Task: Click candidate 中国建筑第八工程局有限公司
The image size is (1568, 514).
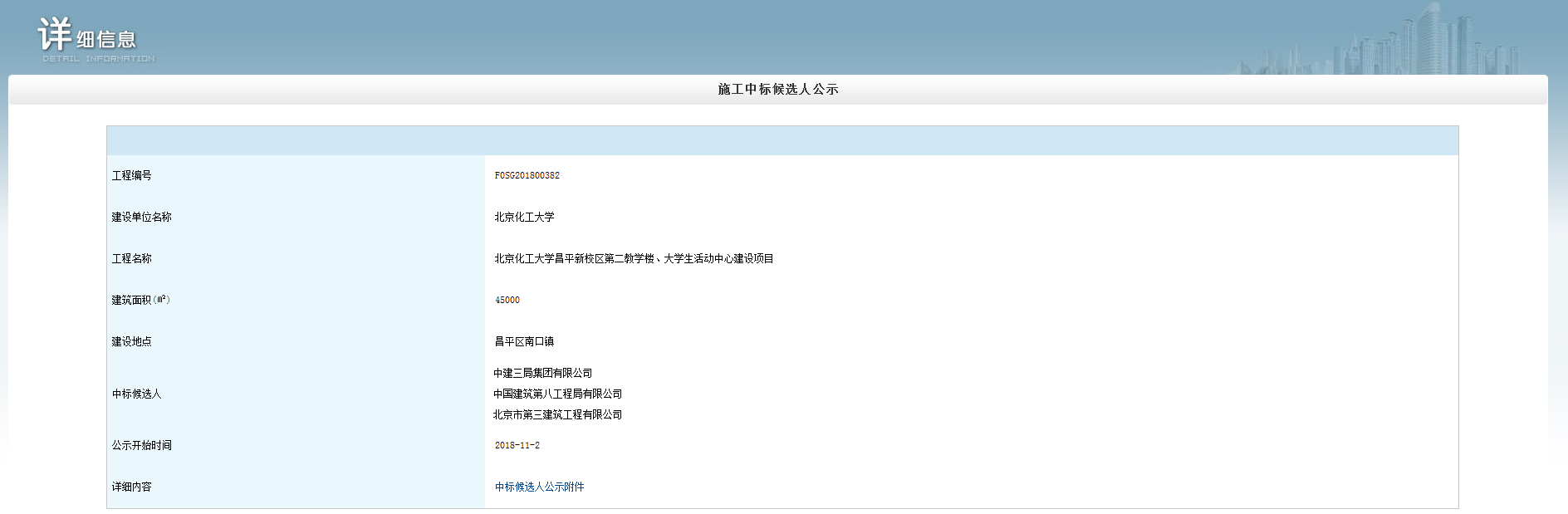Action: tap(558, 394)
